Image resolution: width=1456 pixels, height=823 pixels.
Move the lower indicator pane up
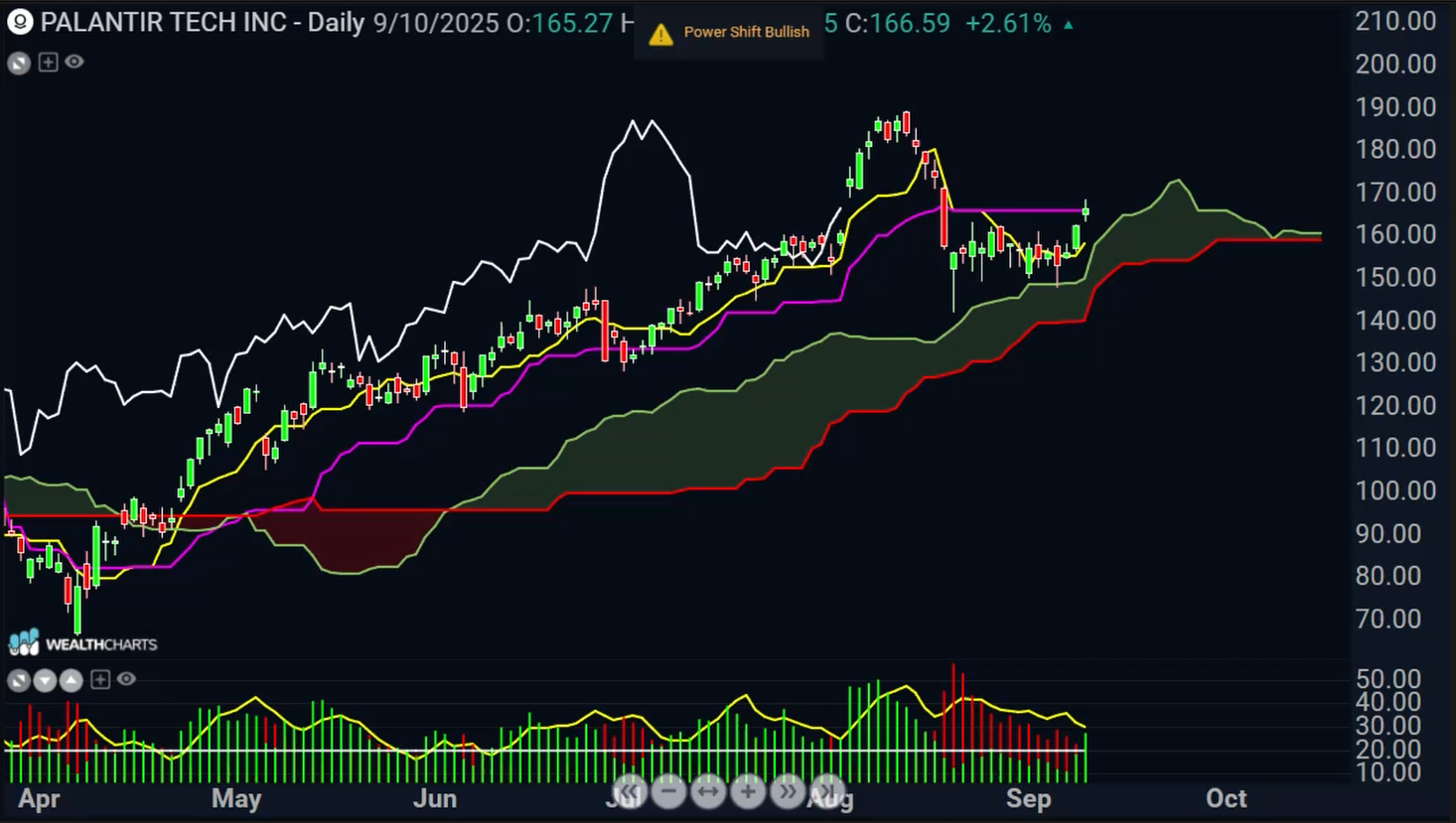(72, 680)
